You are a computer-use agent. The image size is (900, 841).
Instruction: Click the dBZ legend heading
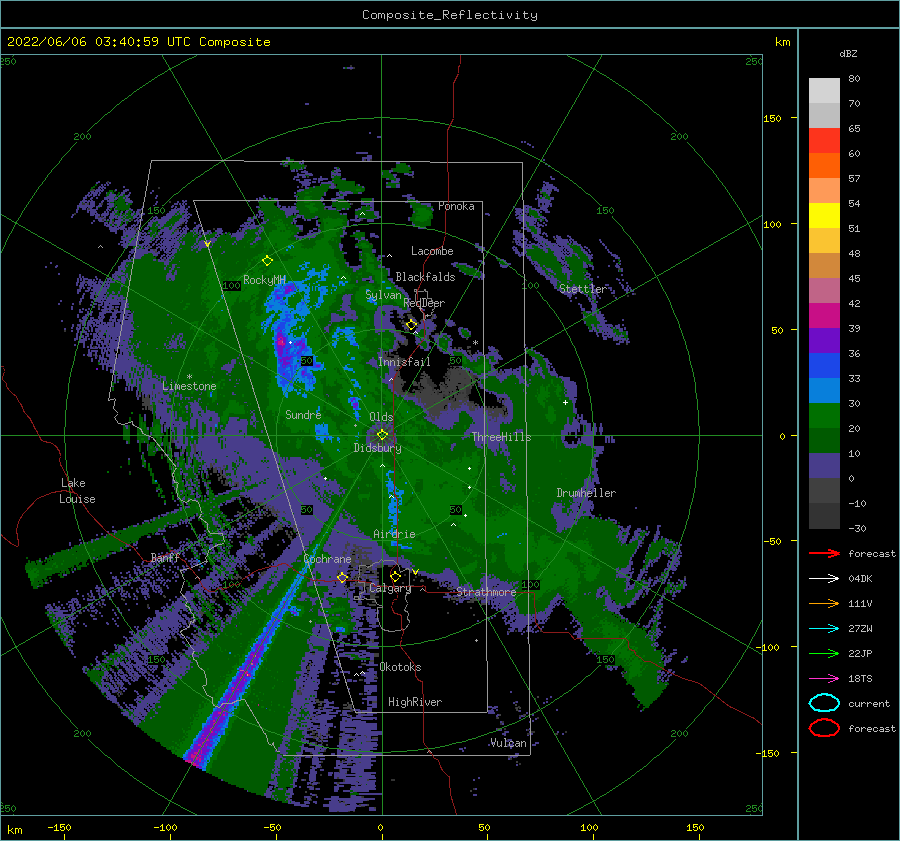click(848, 53)
